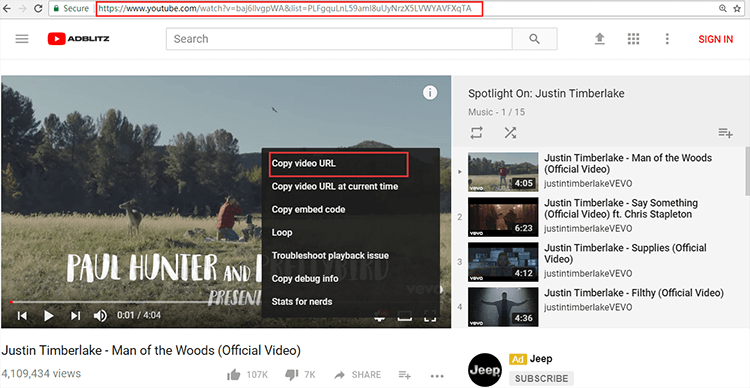Open the three-dot settings menu
Screen dimensions: 750x388
(667, 39)
